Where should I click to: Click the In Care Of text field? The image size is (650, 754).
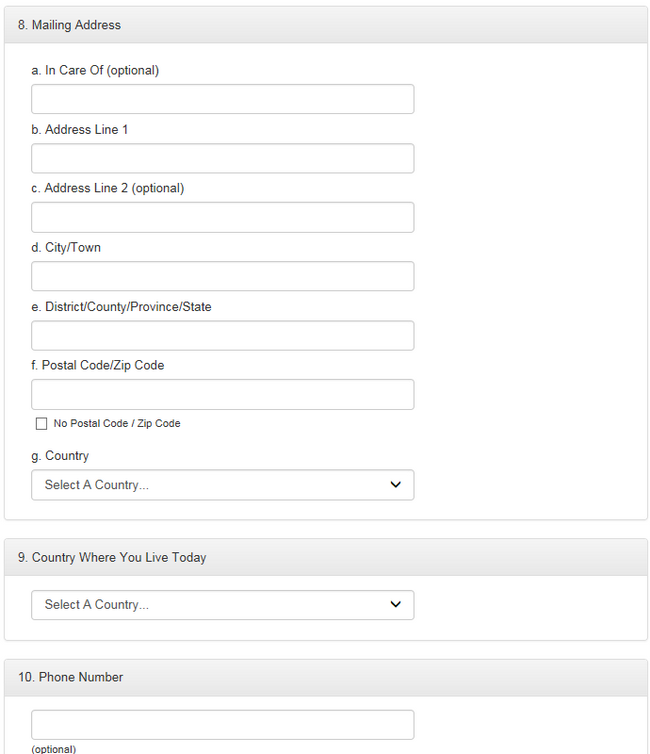[x=222, y=99]
